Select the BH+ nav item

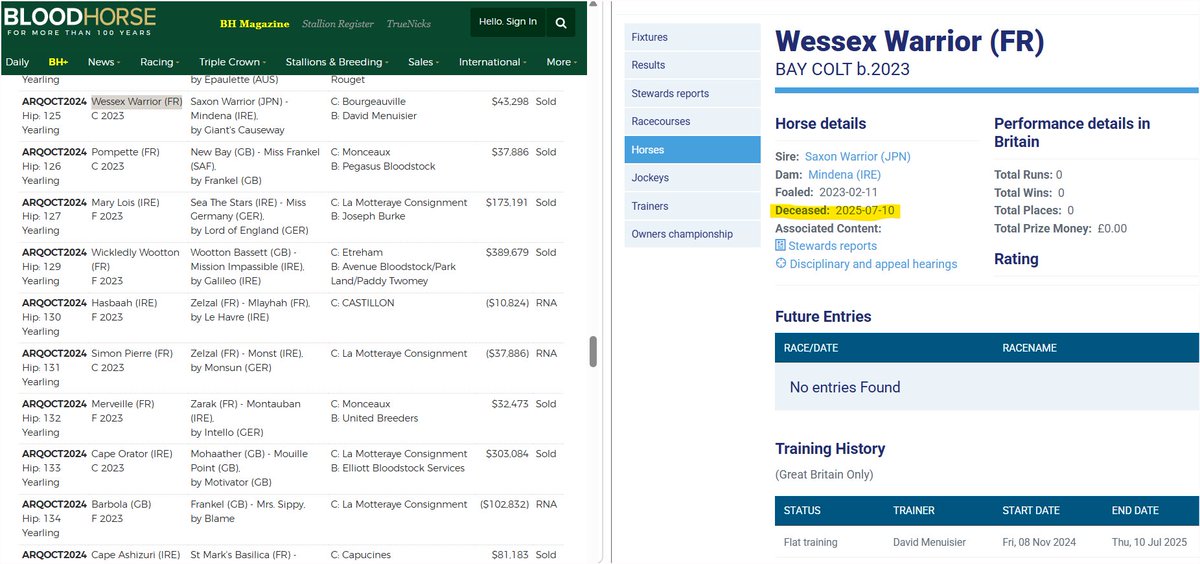pyautogui.click(x=58, y=62)
